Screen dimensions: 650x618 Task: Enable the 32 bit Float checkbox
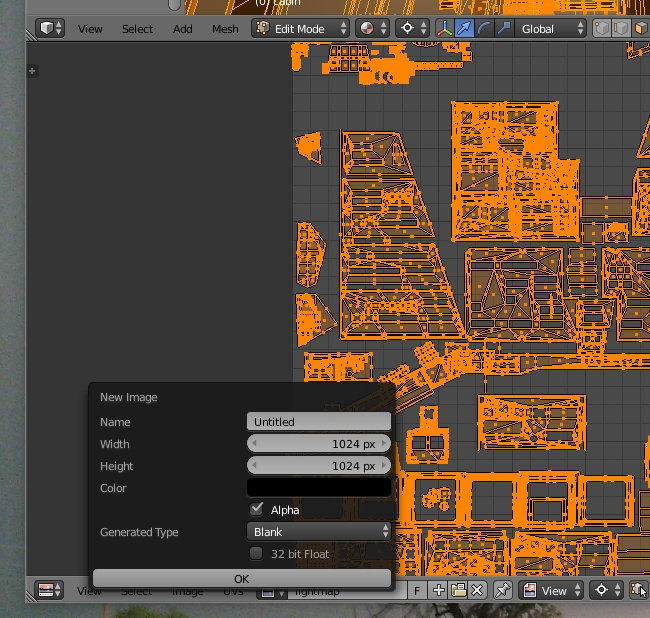point(256,553)
